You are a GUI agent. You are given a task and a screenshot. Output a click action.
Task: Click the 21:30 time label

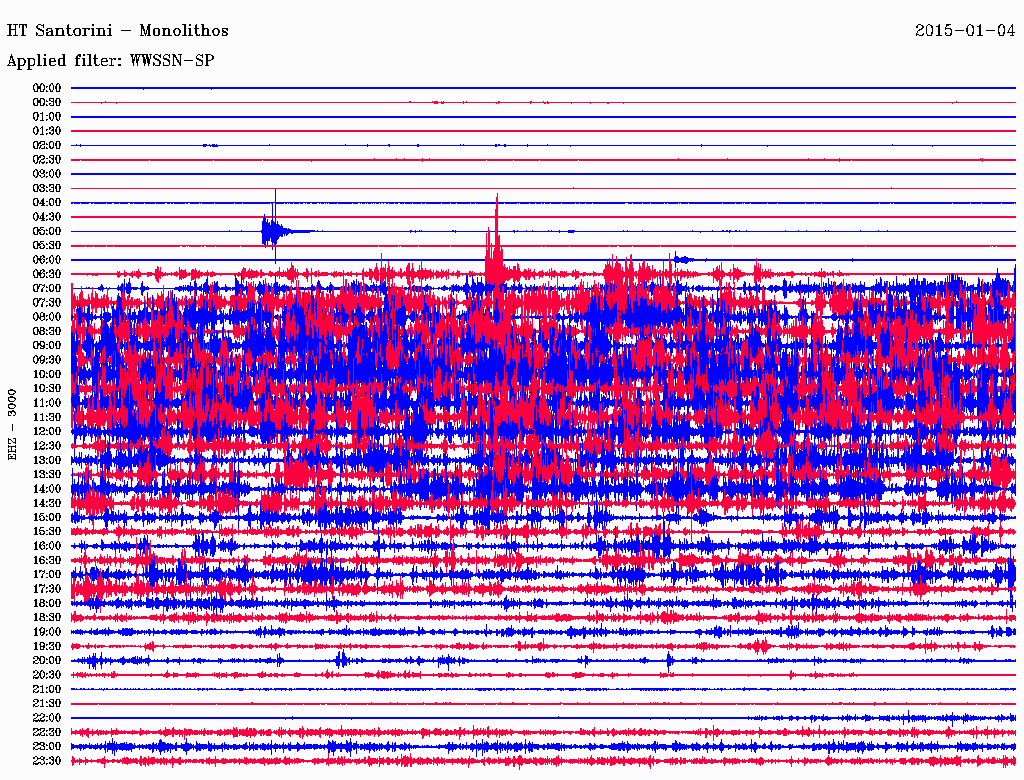point(46,704)
